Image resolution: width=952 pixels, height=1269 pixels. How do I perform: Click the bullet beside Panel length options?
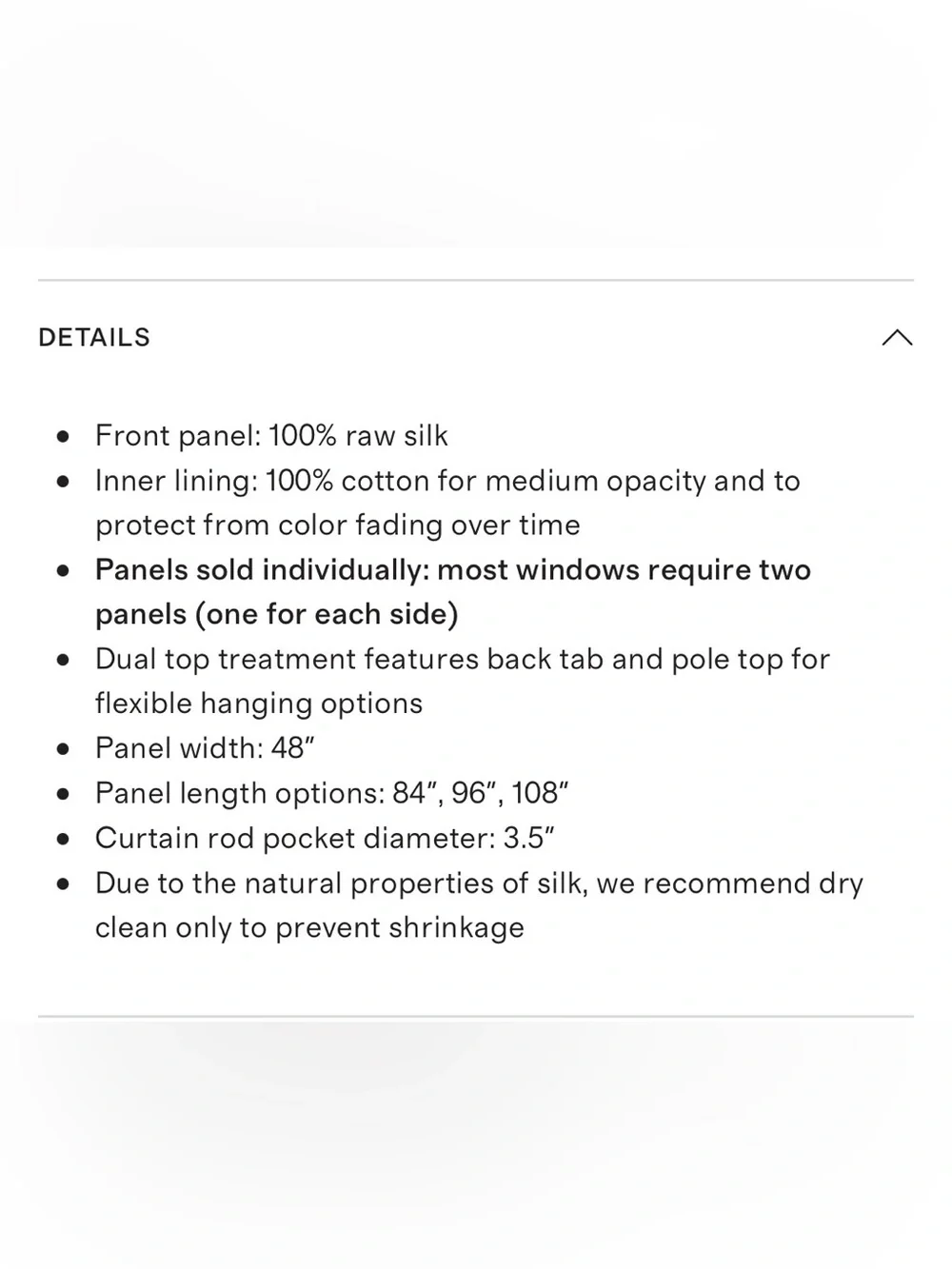point(64,794)
